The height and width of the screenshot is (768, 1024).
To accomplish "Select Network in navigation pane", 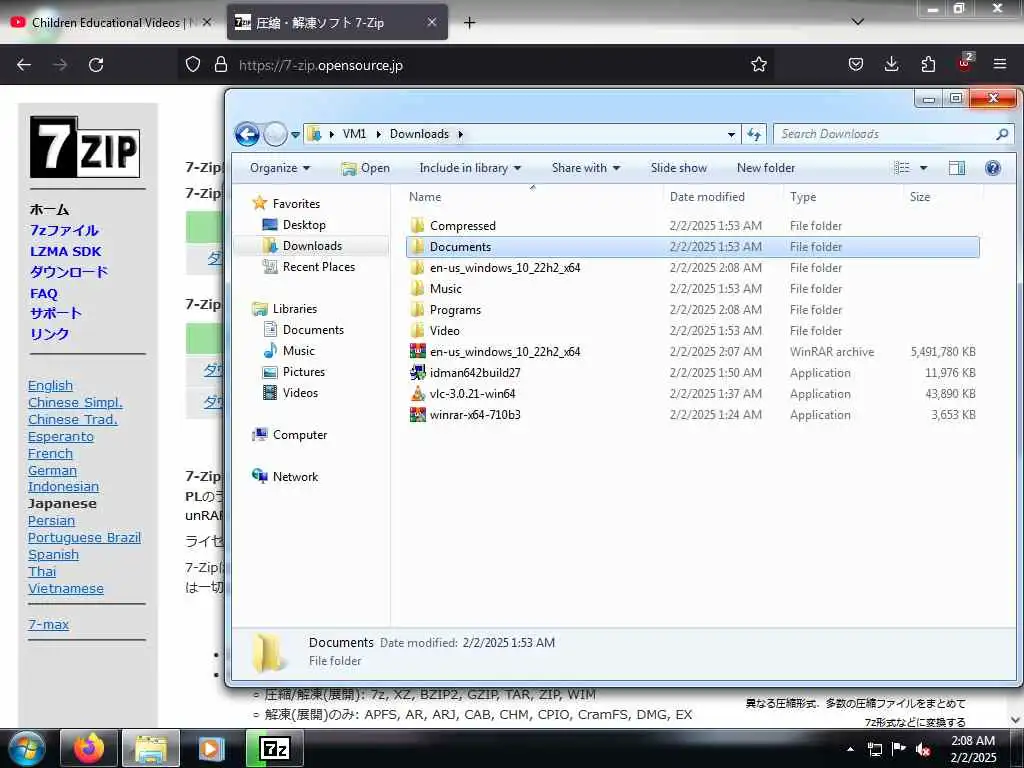I will (x=295, y=477).
